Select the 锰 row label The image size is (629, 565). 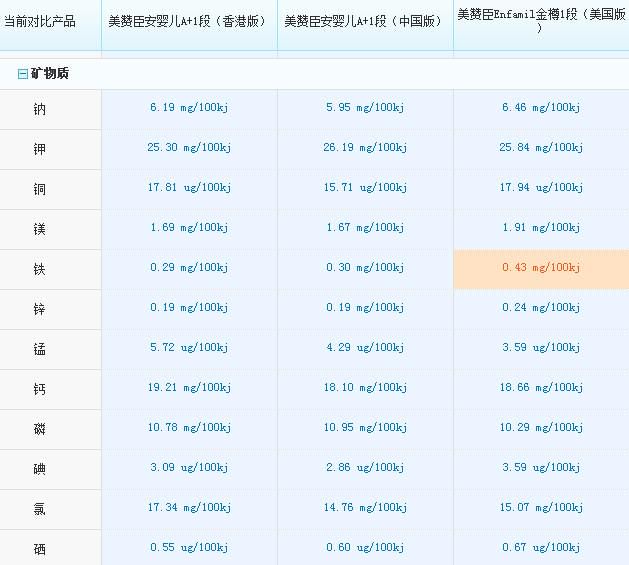[x=39, y=349]
